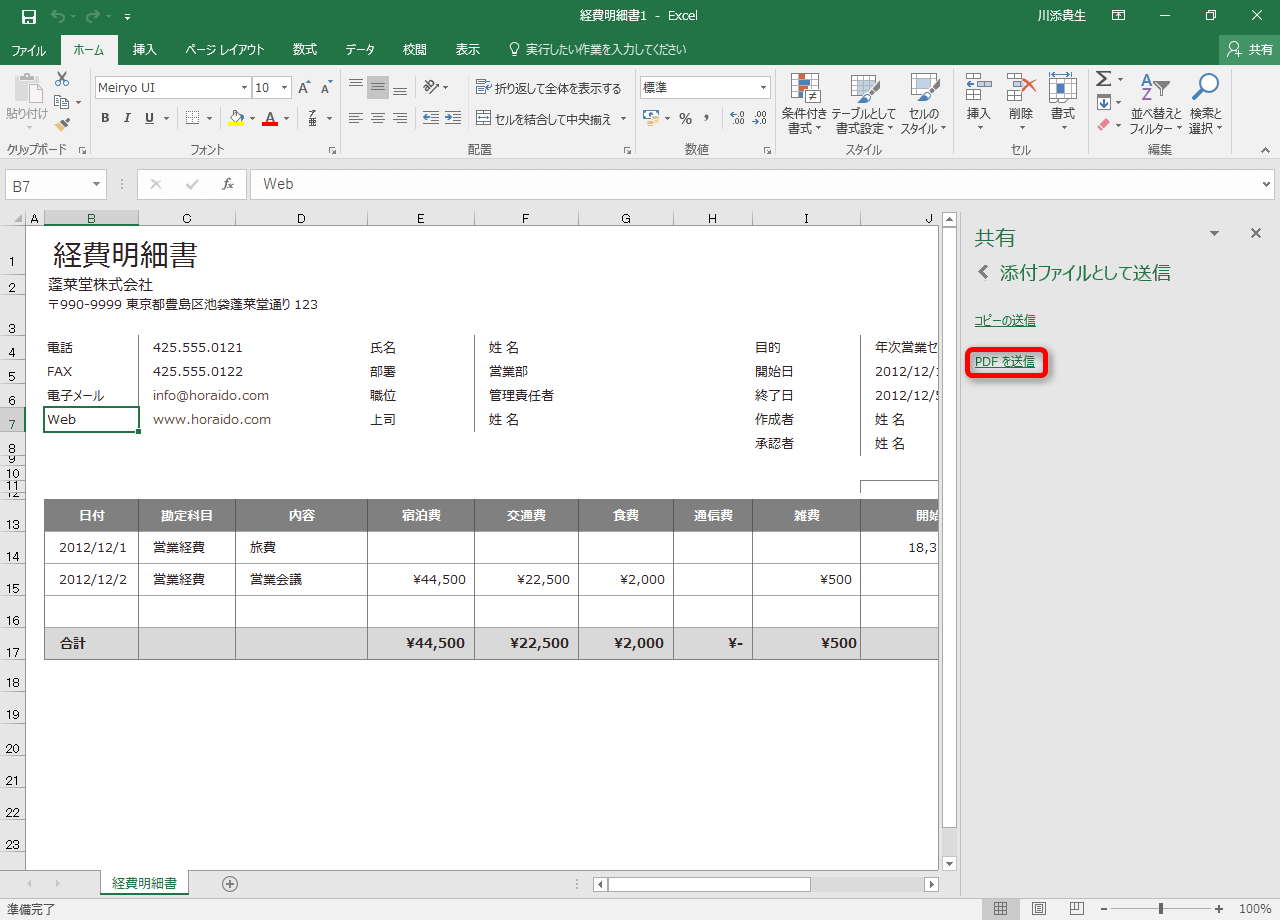Toggle Align Left

(356, 118)
